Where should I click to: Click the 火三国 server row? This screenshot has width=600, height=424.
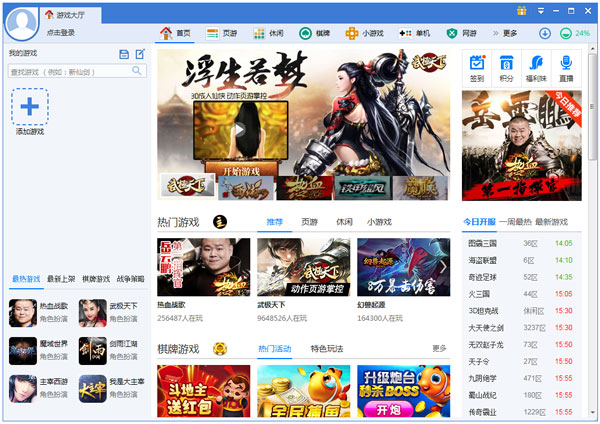click(x=521, y=294)
